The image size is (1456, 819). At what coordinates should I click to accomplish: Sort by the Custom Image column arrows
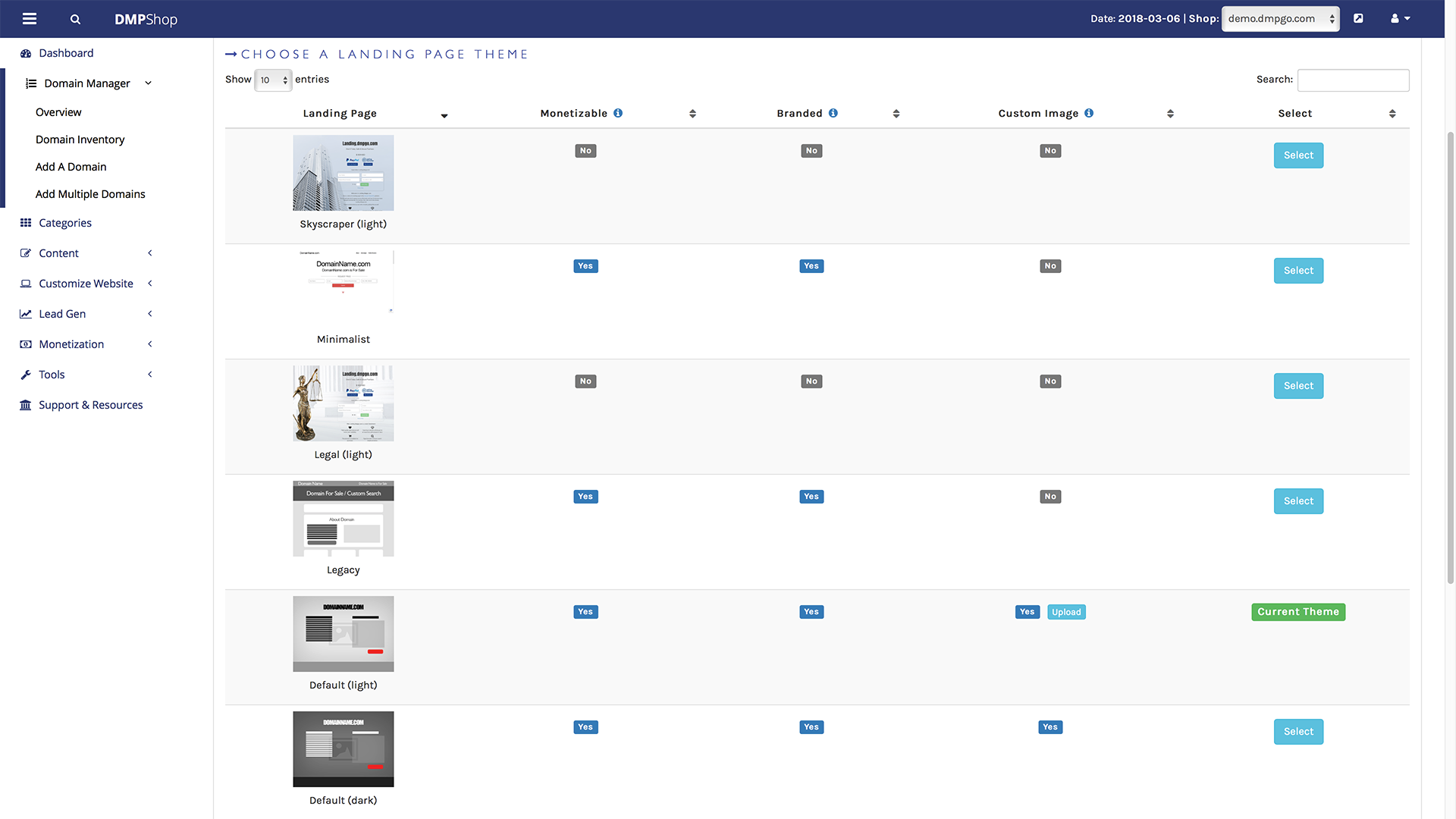coord(1170,114)
